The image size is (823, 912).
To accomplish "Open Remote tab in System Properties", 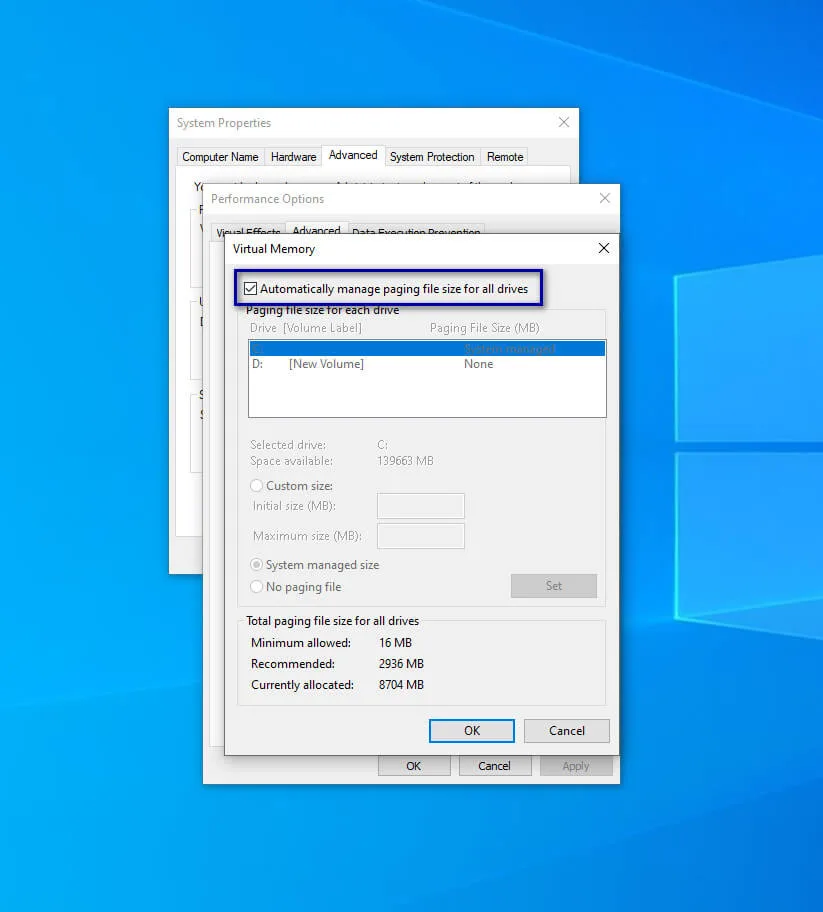I will [505, 157].
